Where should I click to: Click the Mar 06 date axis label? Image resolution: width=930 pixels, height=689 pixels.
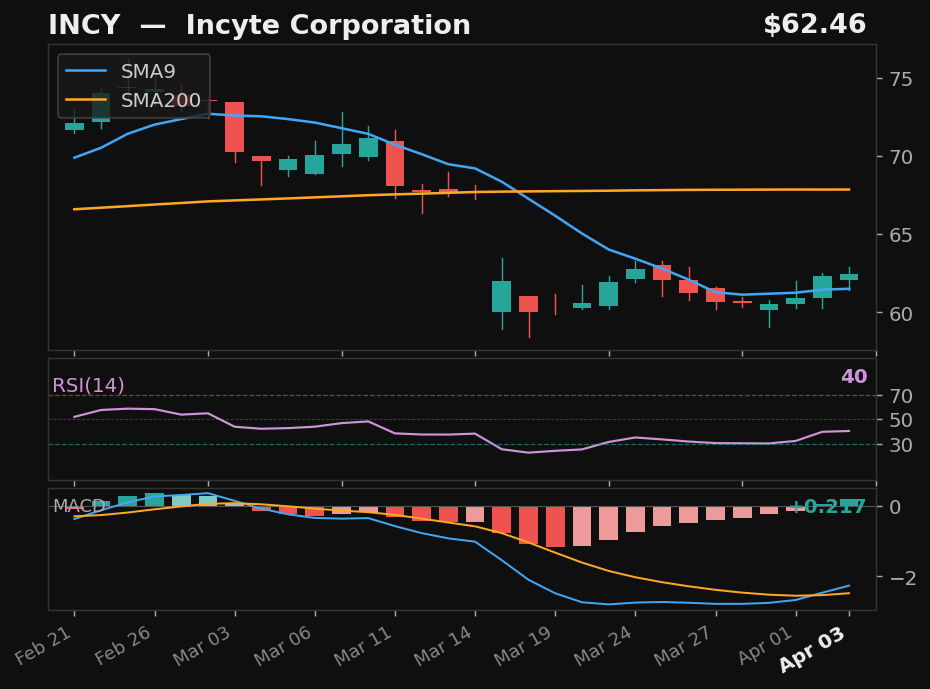click(x=283, y=646)
